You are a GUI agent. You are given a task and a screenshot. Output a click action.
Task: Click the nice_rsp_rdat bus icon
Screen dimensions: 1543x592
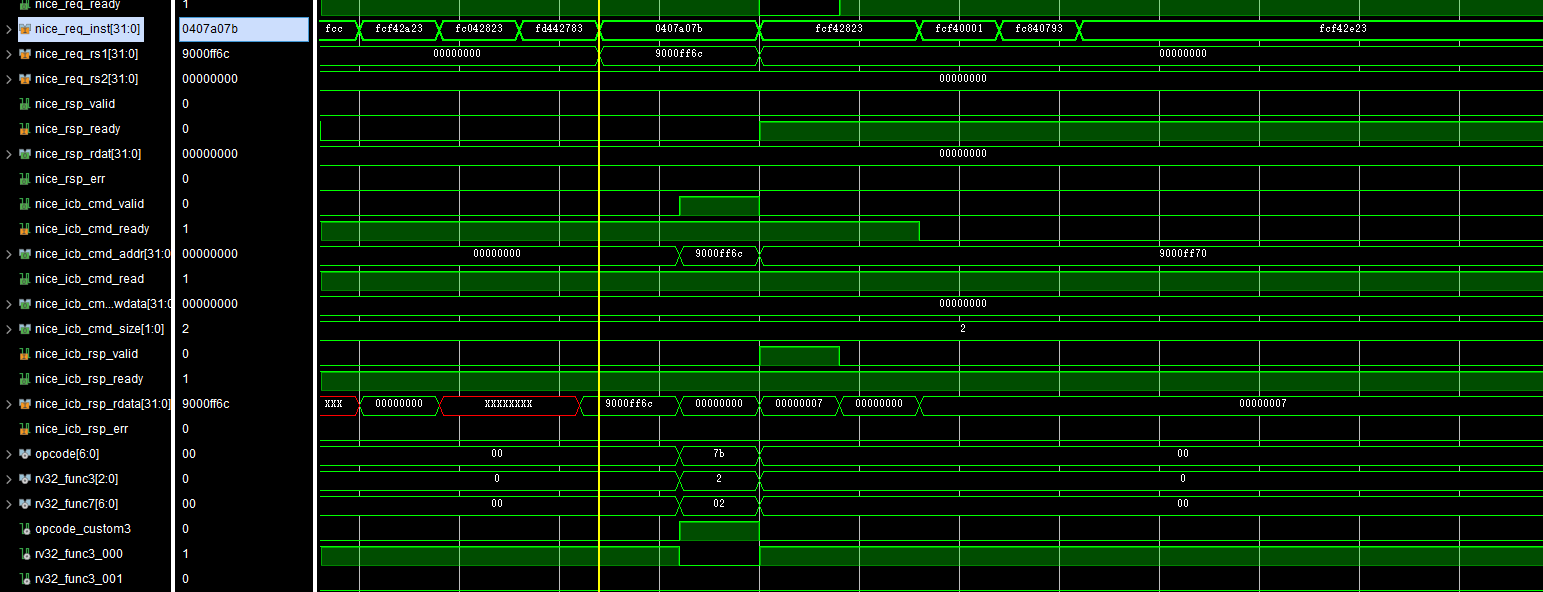(x=25, y=154)
